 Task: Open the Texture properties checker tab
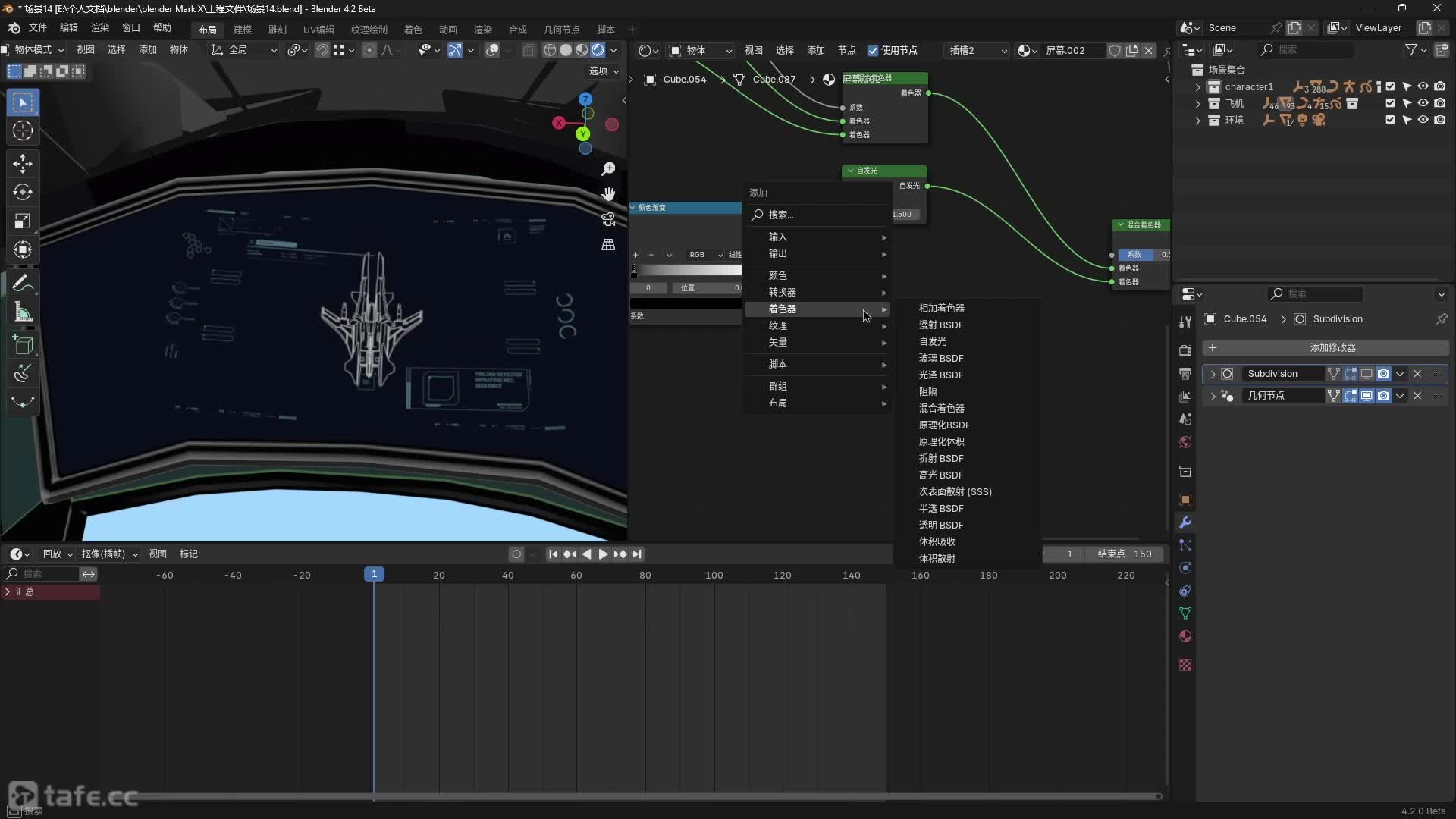point(1185,665)
